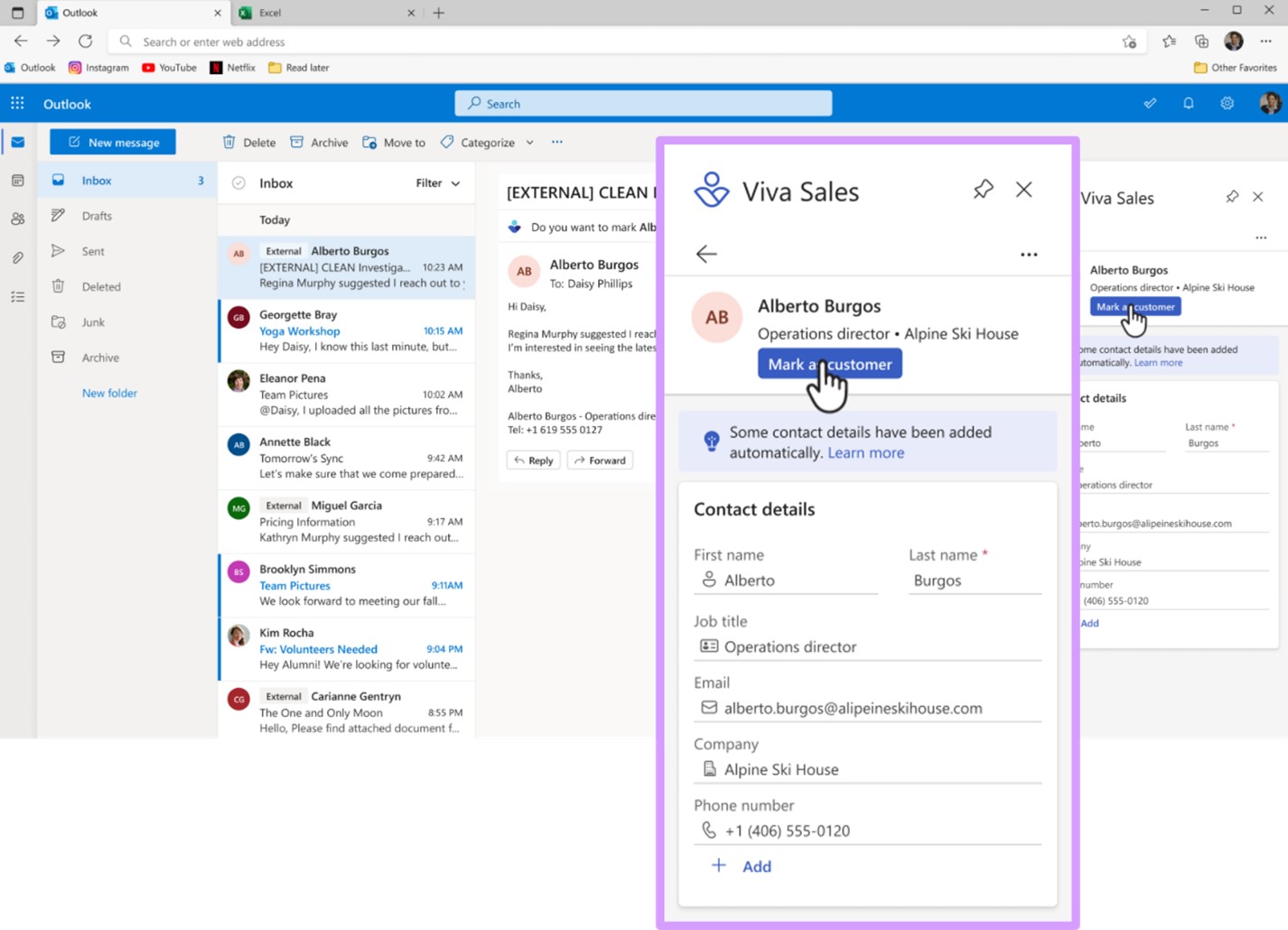Open Outlook settings gear
Image resolution: width=1288 pixels, height=930 pixels.
[1227, 103]
